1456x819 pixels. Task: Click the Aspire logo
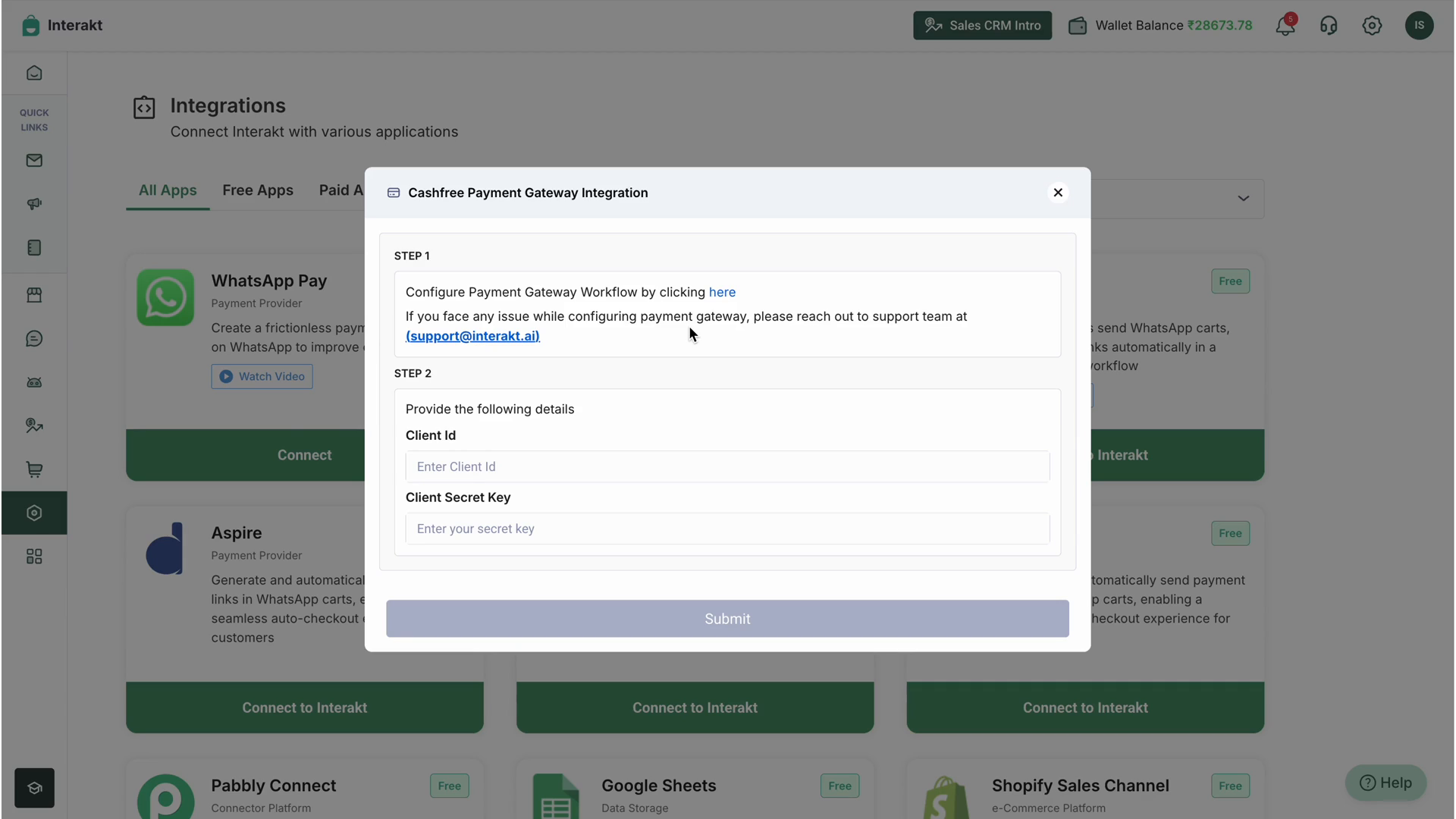click(x=165, y=548)
